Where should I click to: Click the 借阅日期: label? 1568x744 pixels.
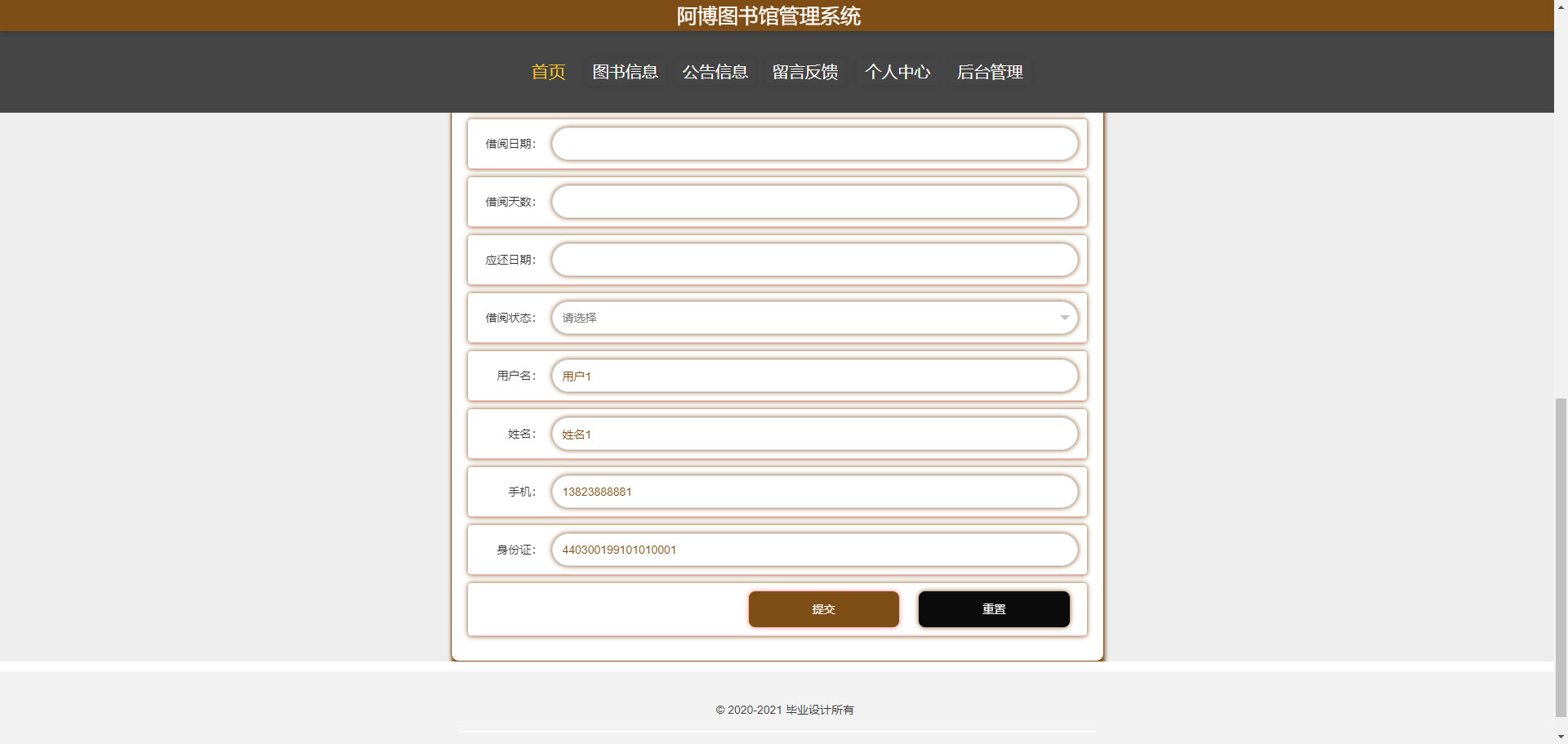[x=510, y=144]
